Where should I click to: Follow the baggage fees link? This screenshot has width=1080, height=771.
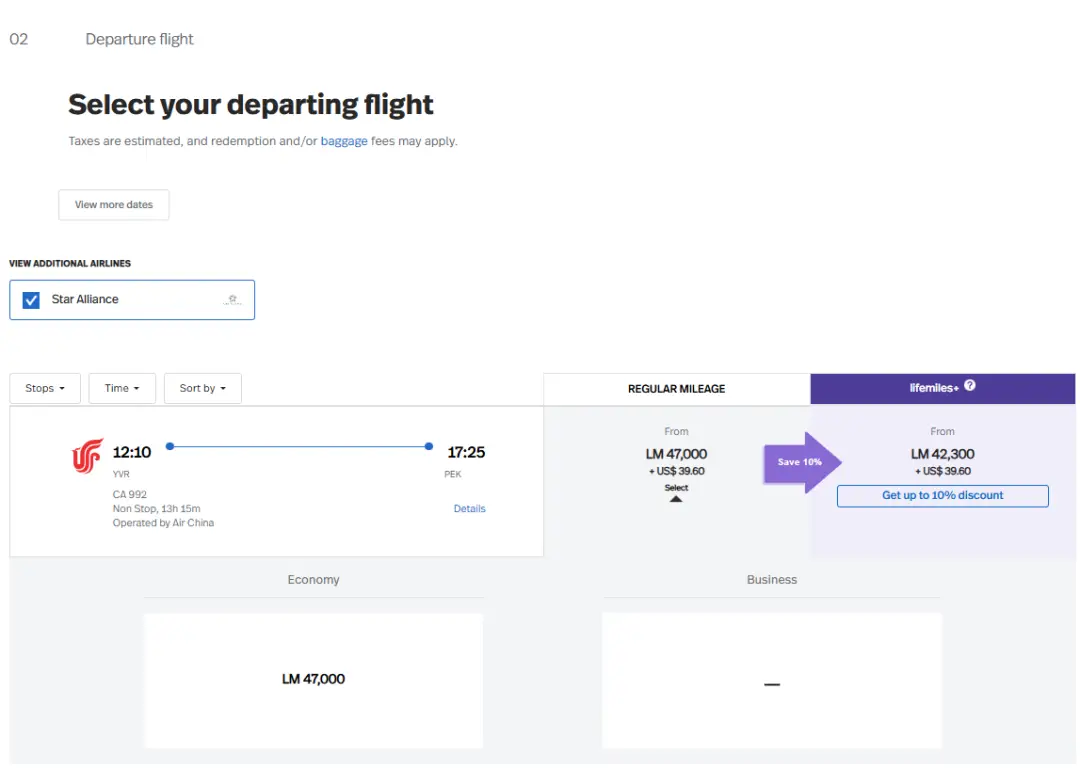click(344, 141)
